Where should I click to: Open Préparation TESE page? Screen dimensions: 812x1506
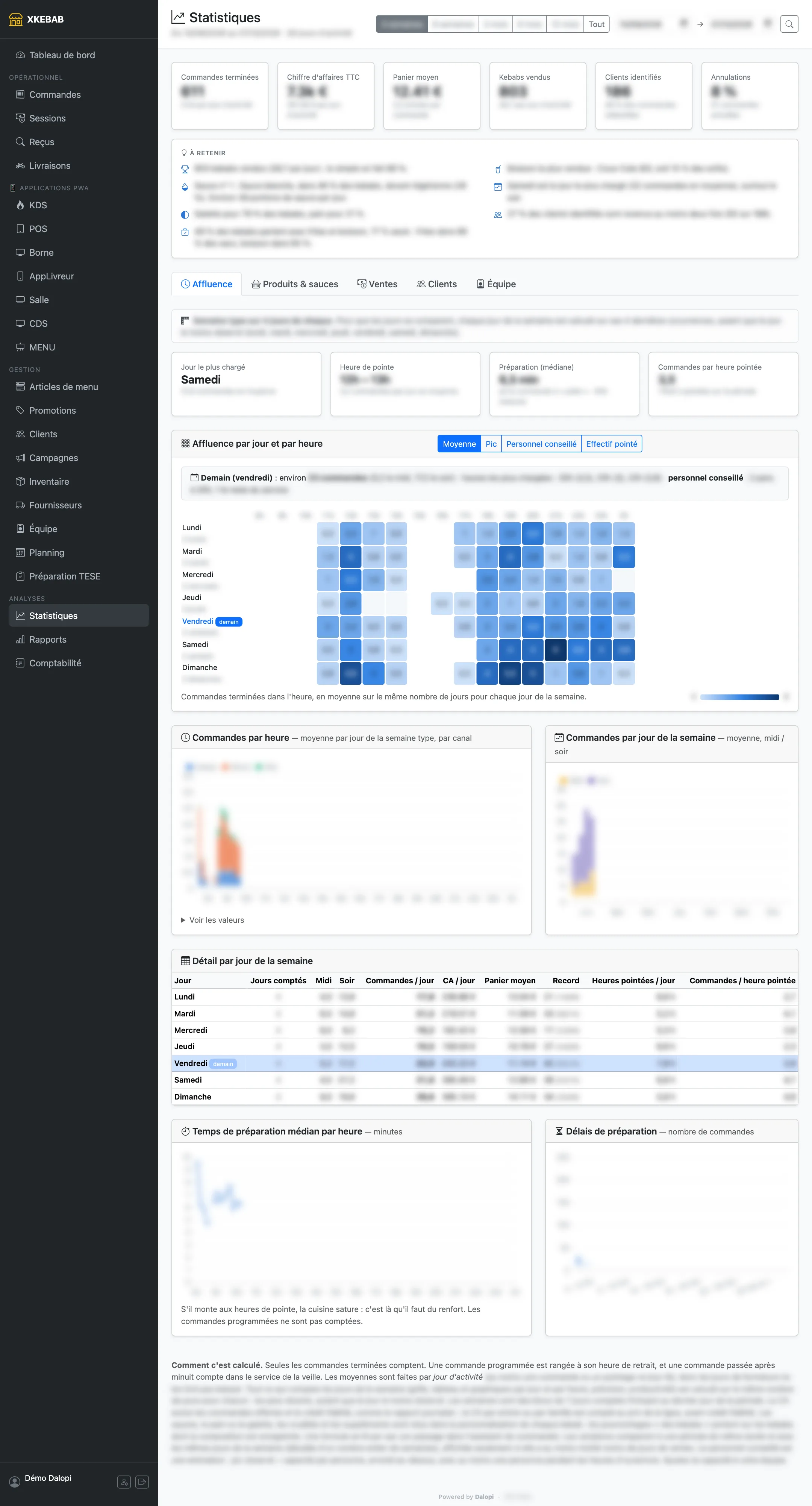click(x=79, y=576)
